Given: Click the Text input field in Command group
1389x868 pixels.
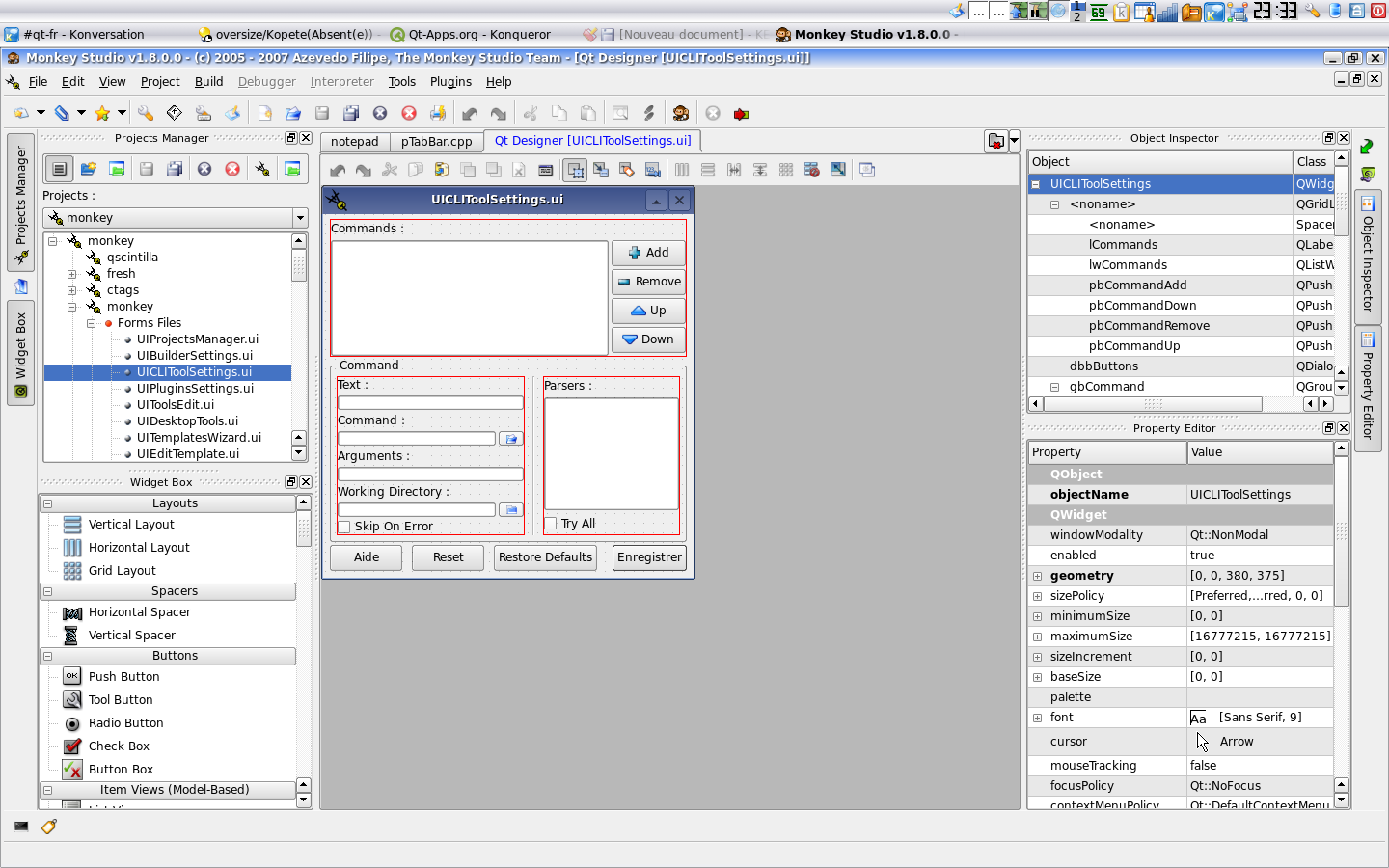Looking at the screenshot, I should pos(430,403).
